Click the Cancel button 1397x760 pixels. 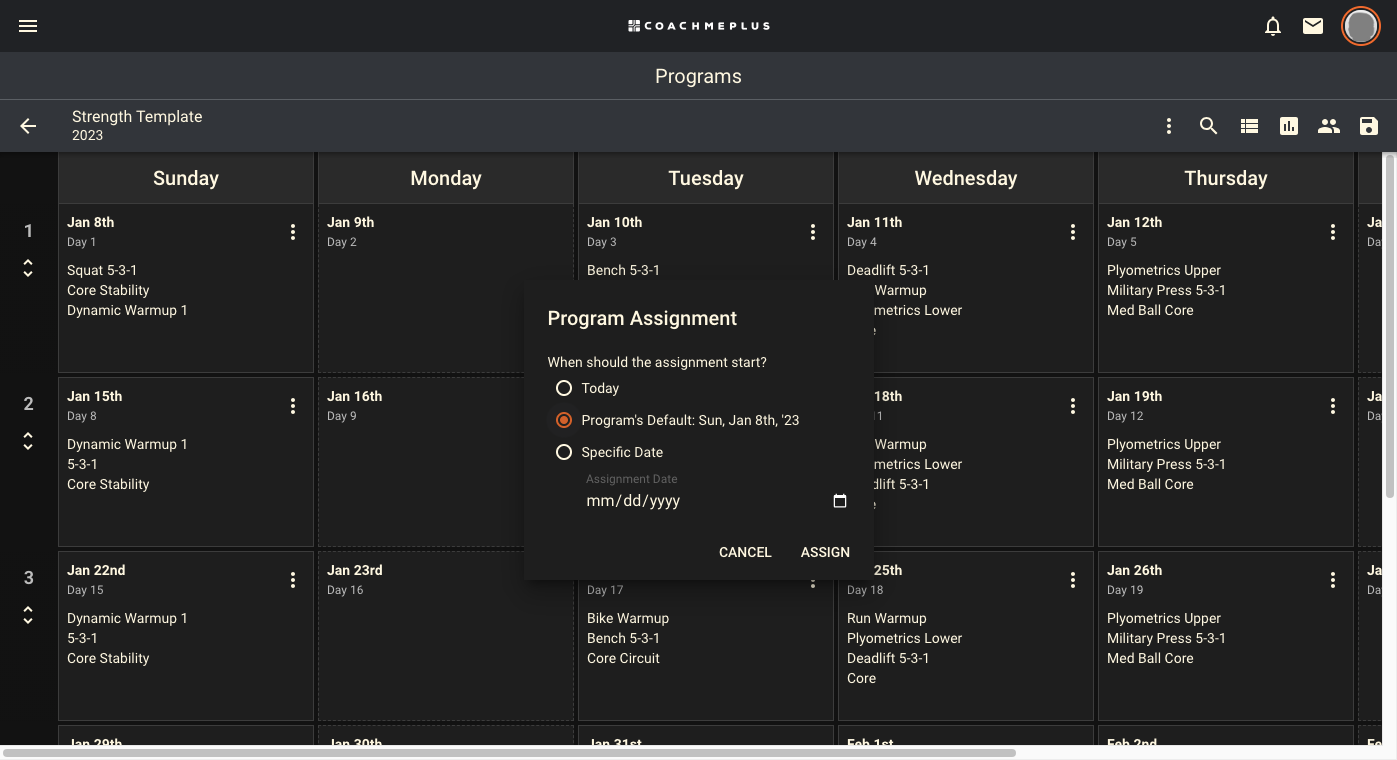tap(745, 552)
